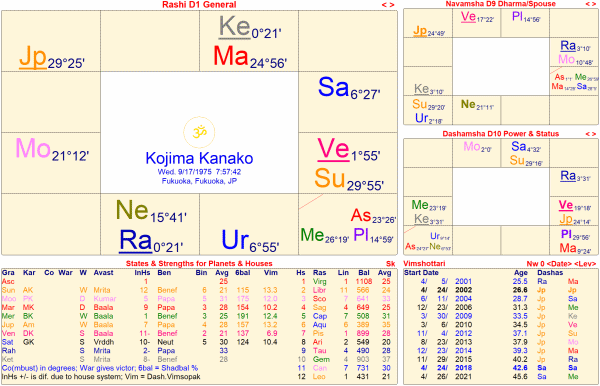Screen dimensions: 600x386
Task: Select the 4/24/2018 Sa Sa dasha row
Action: [x=501, y=368]
